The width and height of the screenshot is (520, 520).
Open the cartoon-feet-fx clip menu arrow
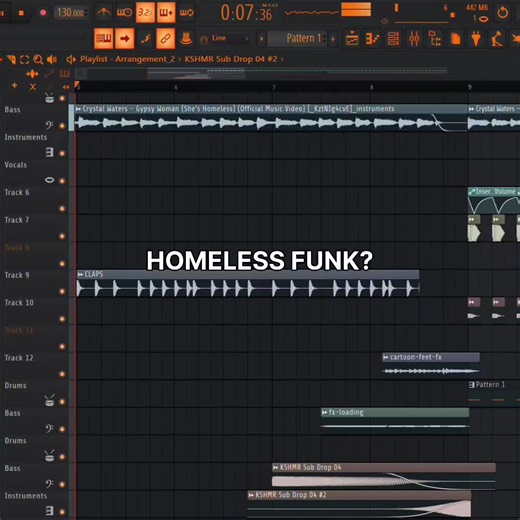tap(386, 357)
